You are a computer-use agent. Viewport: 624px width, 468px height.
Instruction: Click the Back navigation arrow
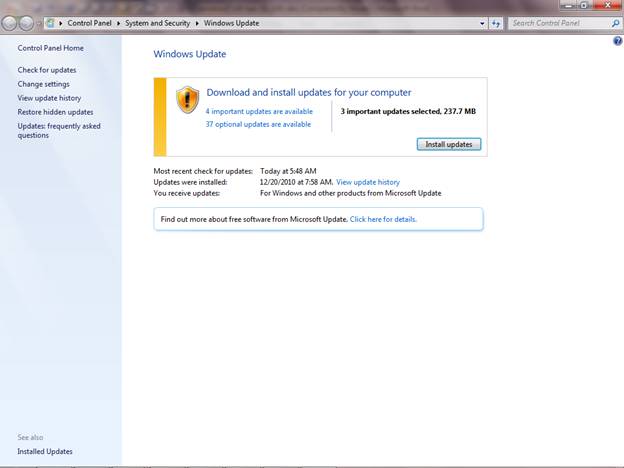coord(9,23)
